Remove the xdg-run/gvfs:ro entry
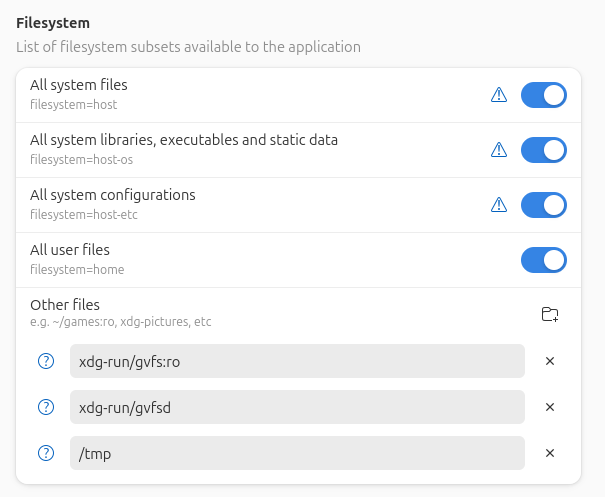This screenshot has width=605, height=497. pyautogui.click(x=550, y=361)
